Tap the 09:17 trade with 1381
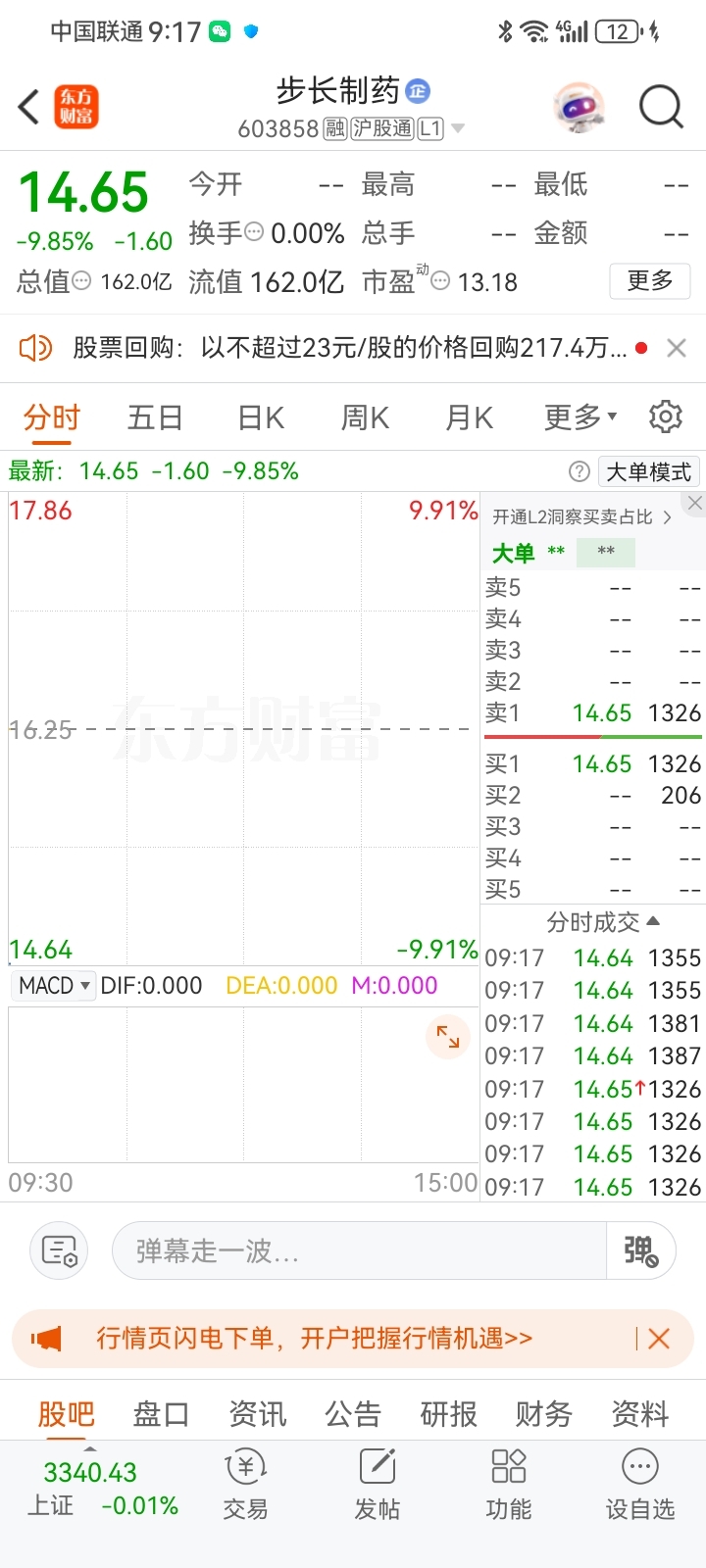The width and height of the screenshot is (706, 1568). [x=593, y=1023]
